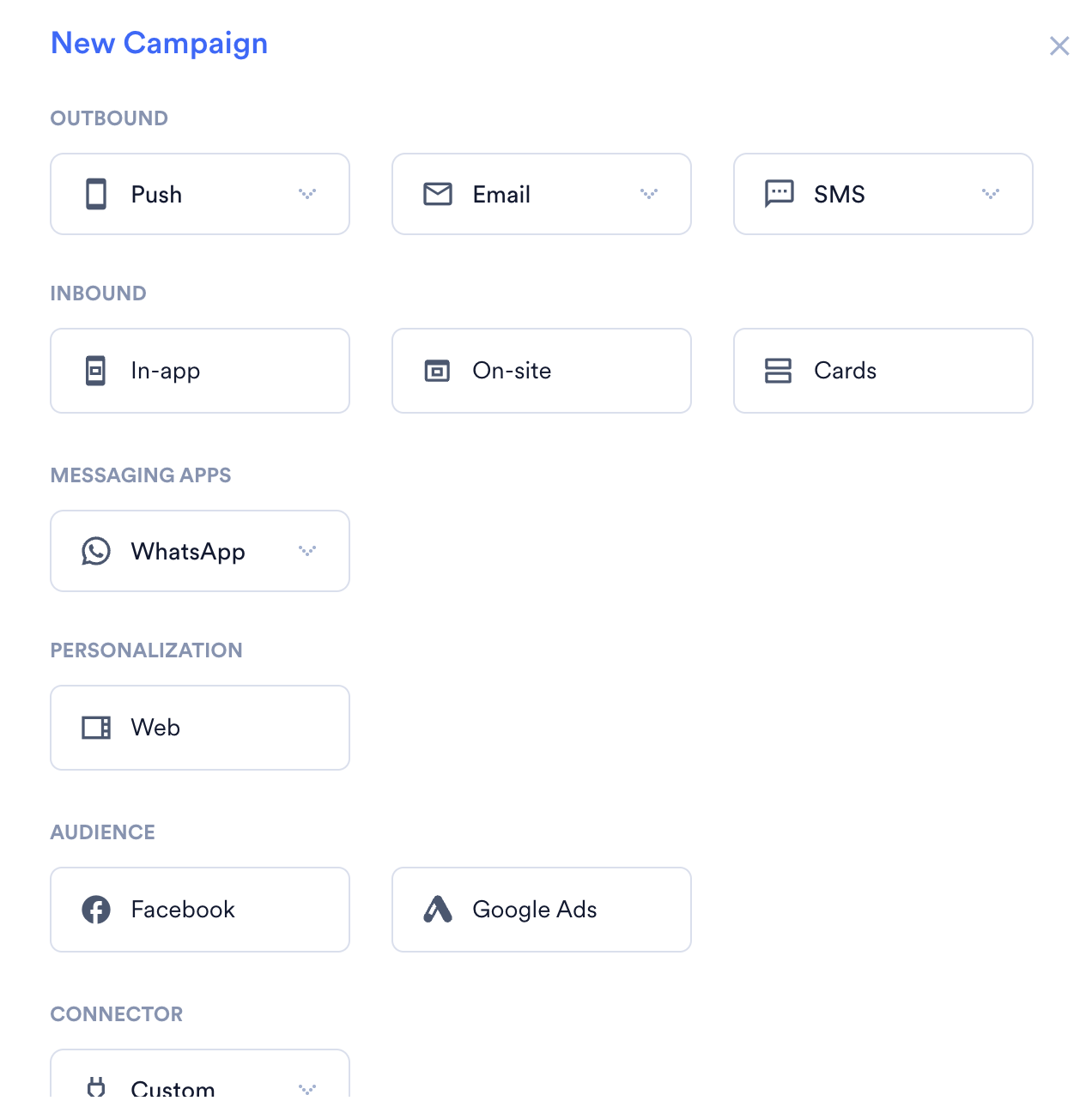This screenshot has height=1119, width=1092.
Task: Pick the On-site campaign label
Action: point(513,371)
